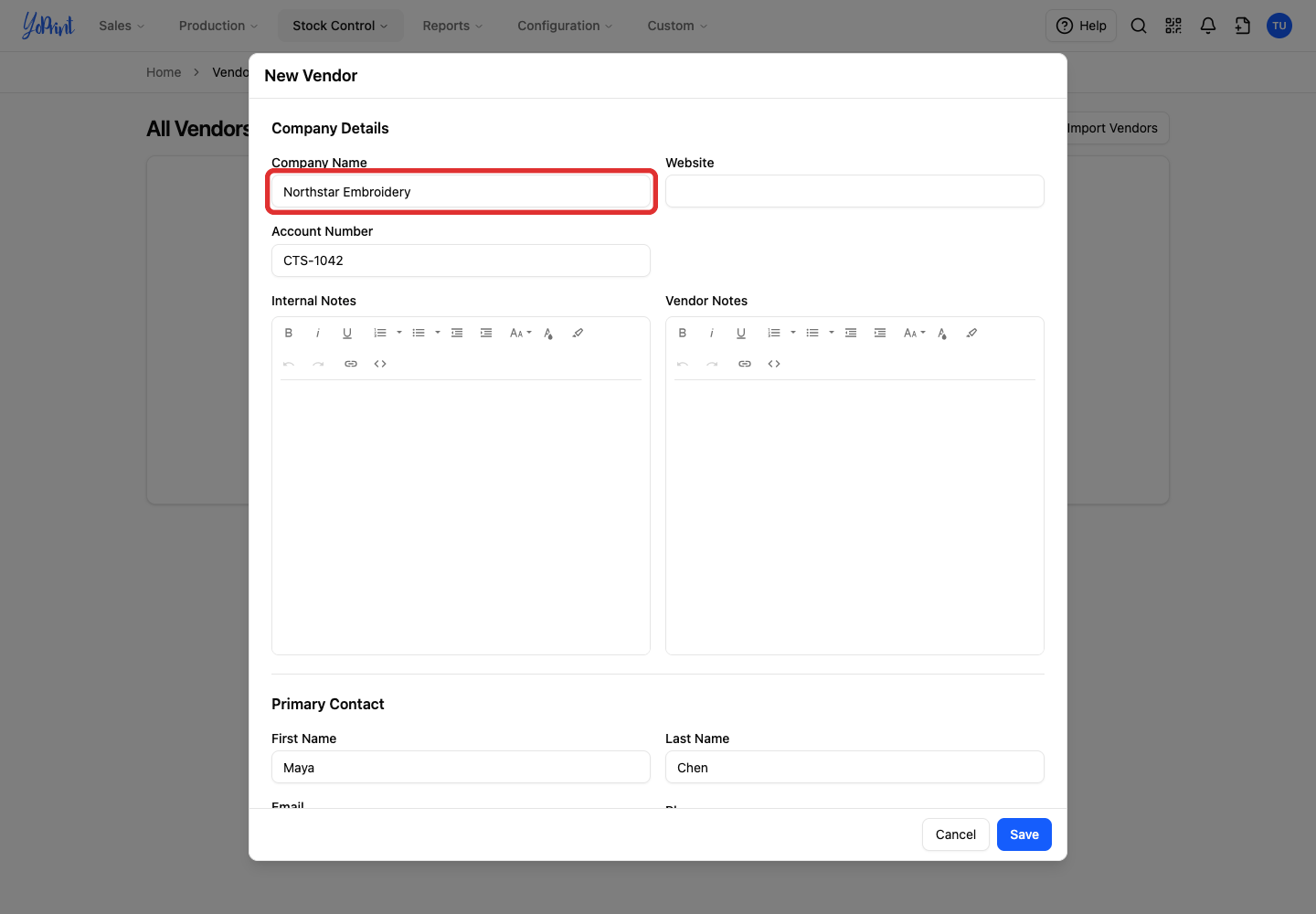
Task: Open the TU user avatar menu
Action: click(1279, 26)
